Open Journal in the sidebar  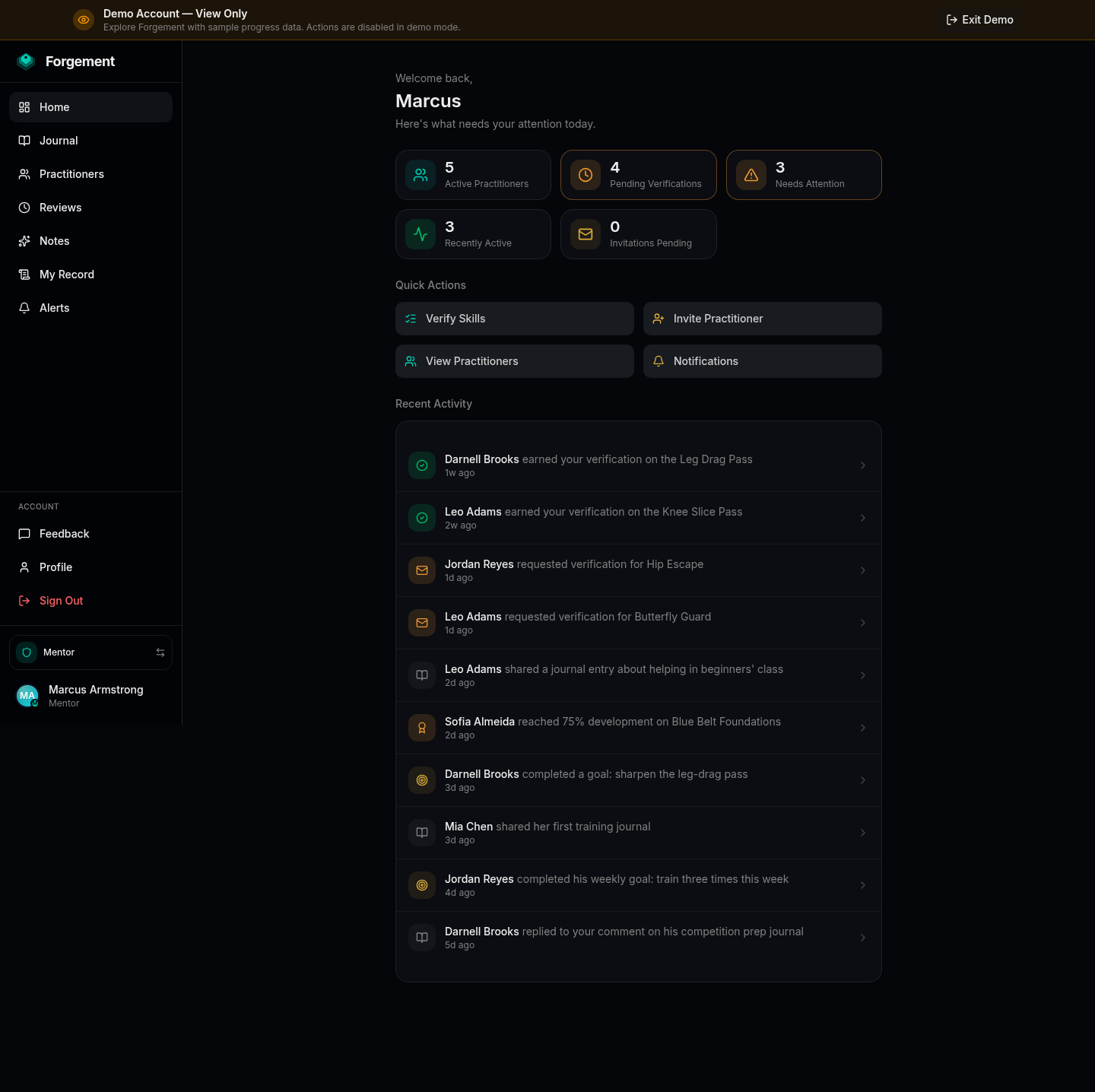90,141
